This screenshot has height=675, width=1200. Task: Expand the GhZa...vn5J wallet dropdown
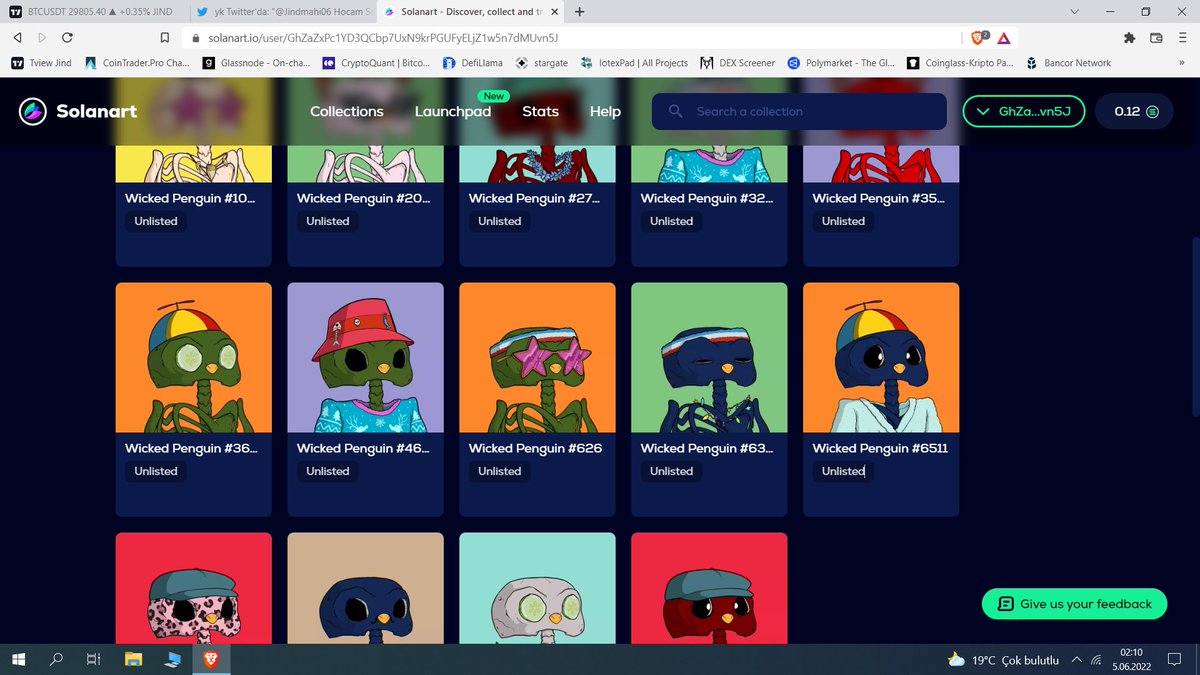tap(1024, 111)
